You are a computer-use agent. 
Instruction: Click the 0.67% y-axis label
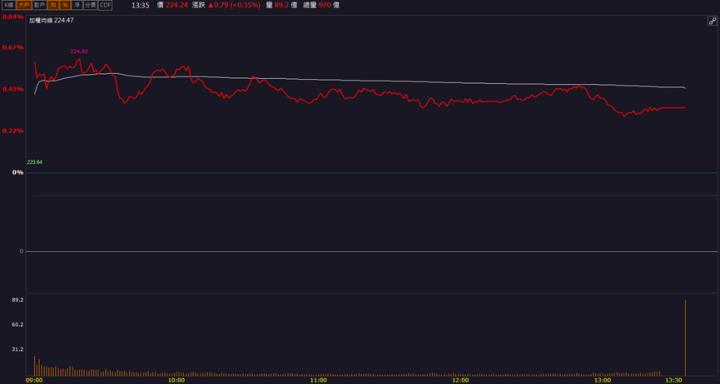pyautogui.click(x=13, y=47)
